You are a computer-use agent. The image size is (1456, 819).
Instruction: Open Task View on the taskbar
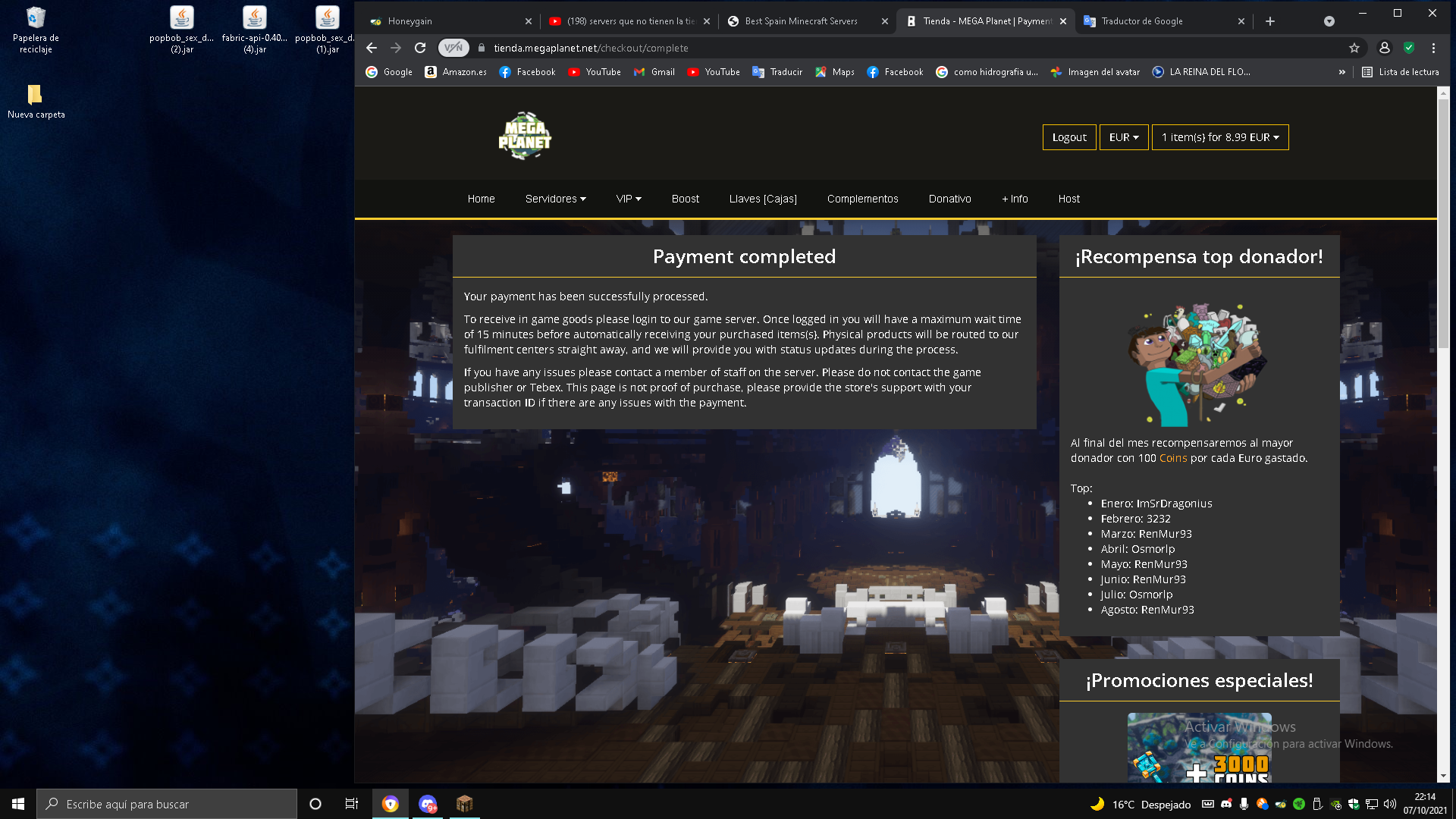click(x=352, y=804)
